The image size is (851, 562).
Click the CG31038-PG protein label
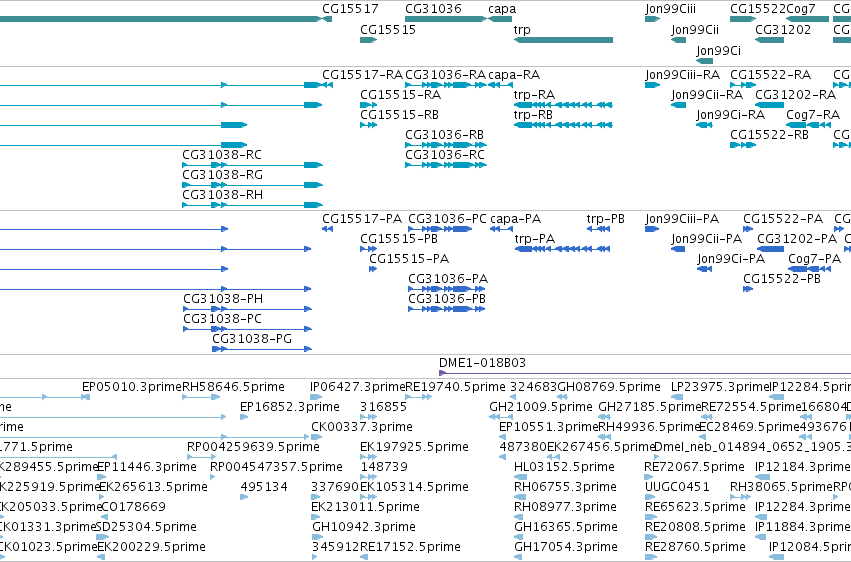click(x=252, y=340)
